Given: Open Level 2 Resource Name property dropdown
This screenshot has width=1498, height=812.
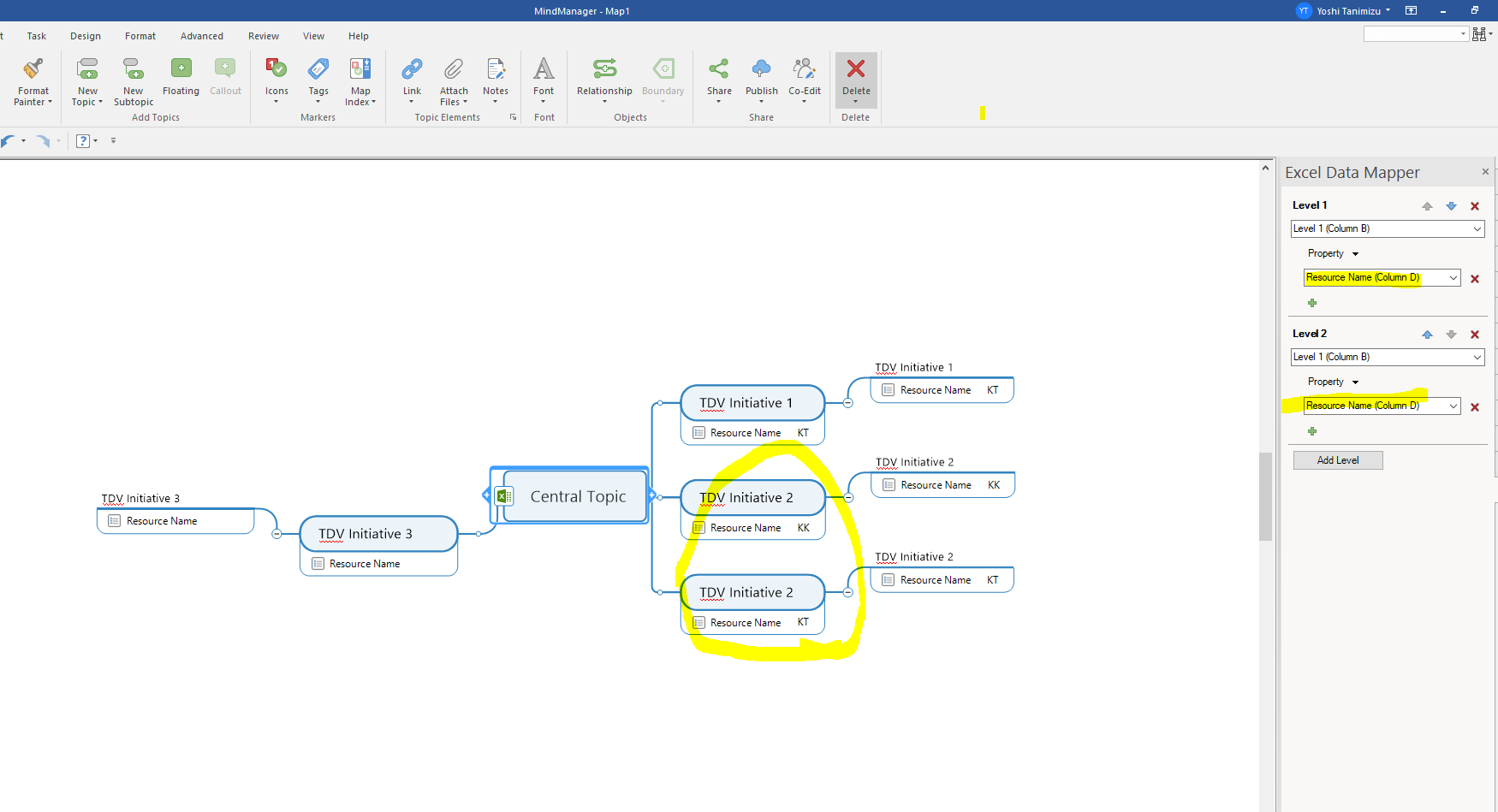Looking at the screenshot, I should (x=1453, y=406).
